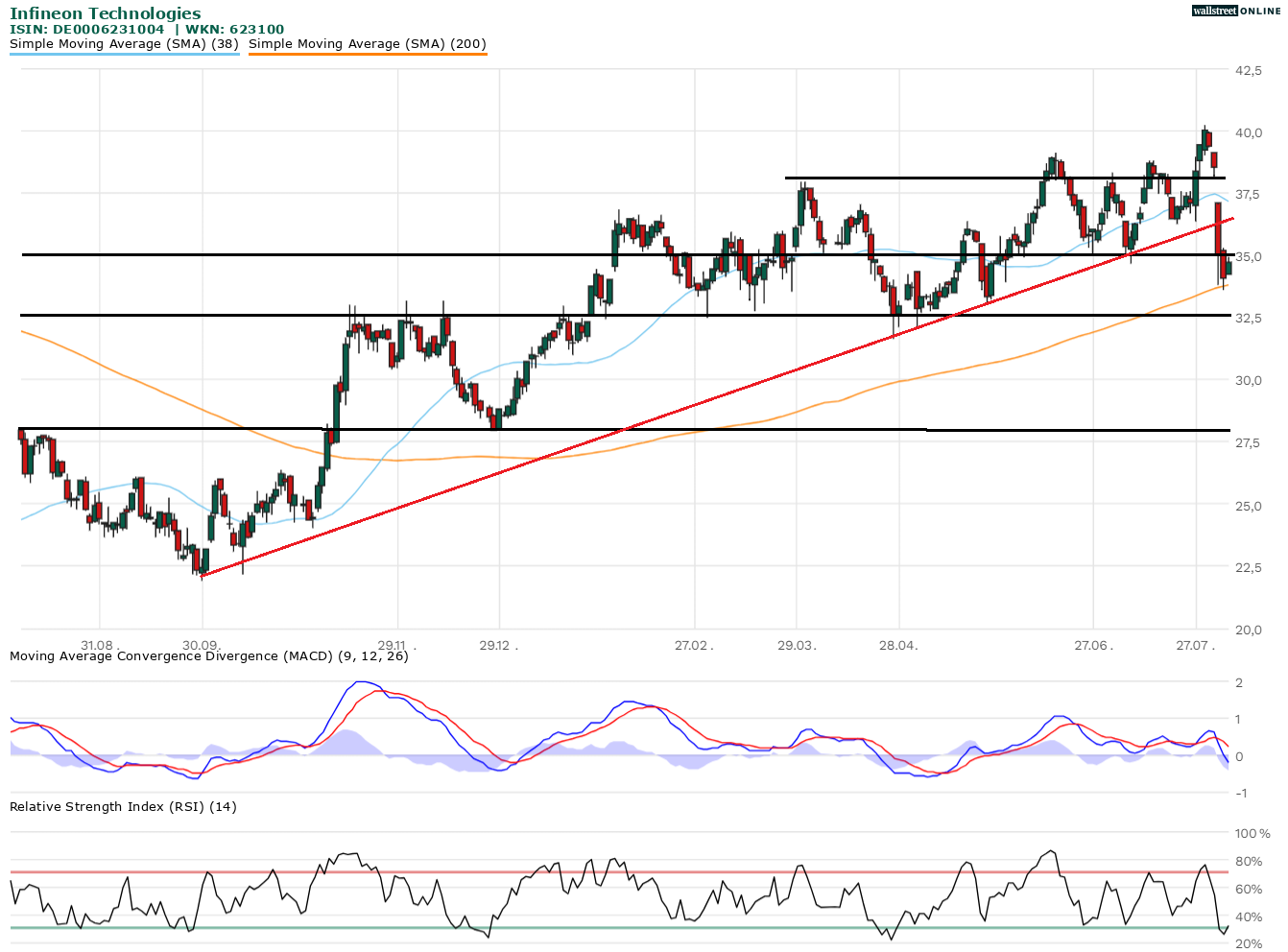The width and height of the screenshot is (1288, 952).
Task: Click the Simple Moving Average (200) legend label
Action: pyautogui.click(x=368, y=44)
